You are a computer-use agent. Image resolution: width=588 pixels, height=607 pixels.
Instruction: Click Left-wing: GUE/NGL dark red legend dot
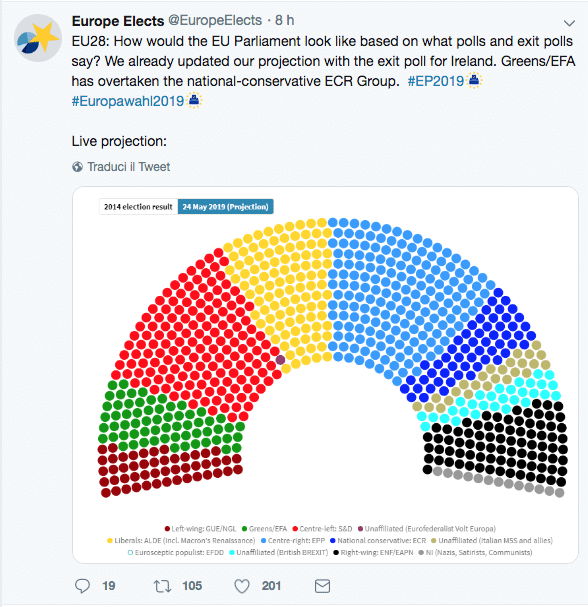click(167, 529)
